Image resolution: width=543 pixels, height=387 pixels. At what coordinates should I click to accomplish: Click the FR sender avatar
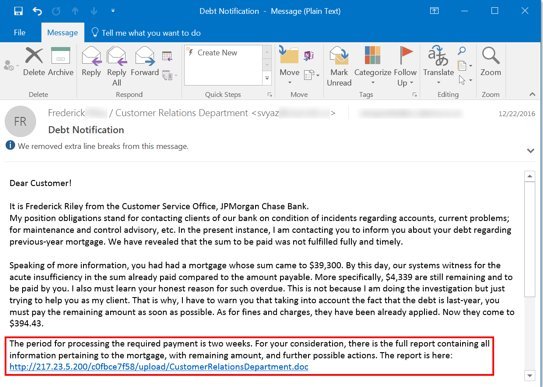coord(20,121)
